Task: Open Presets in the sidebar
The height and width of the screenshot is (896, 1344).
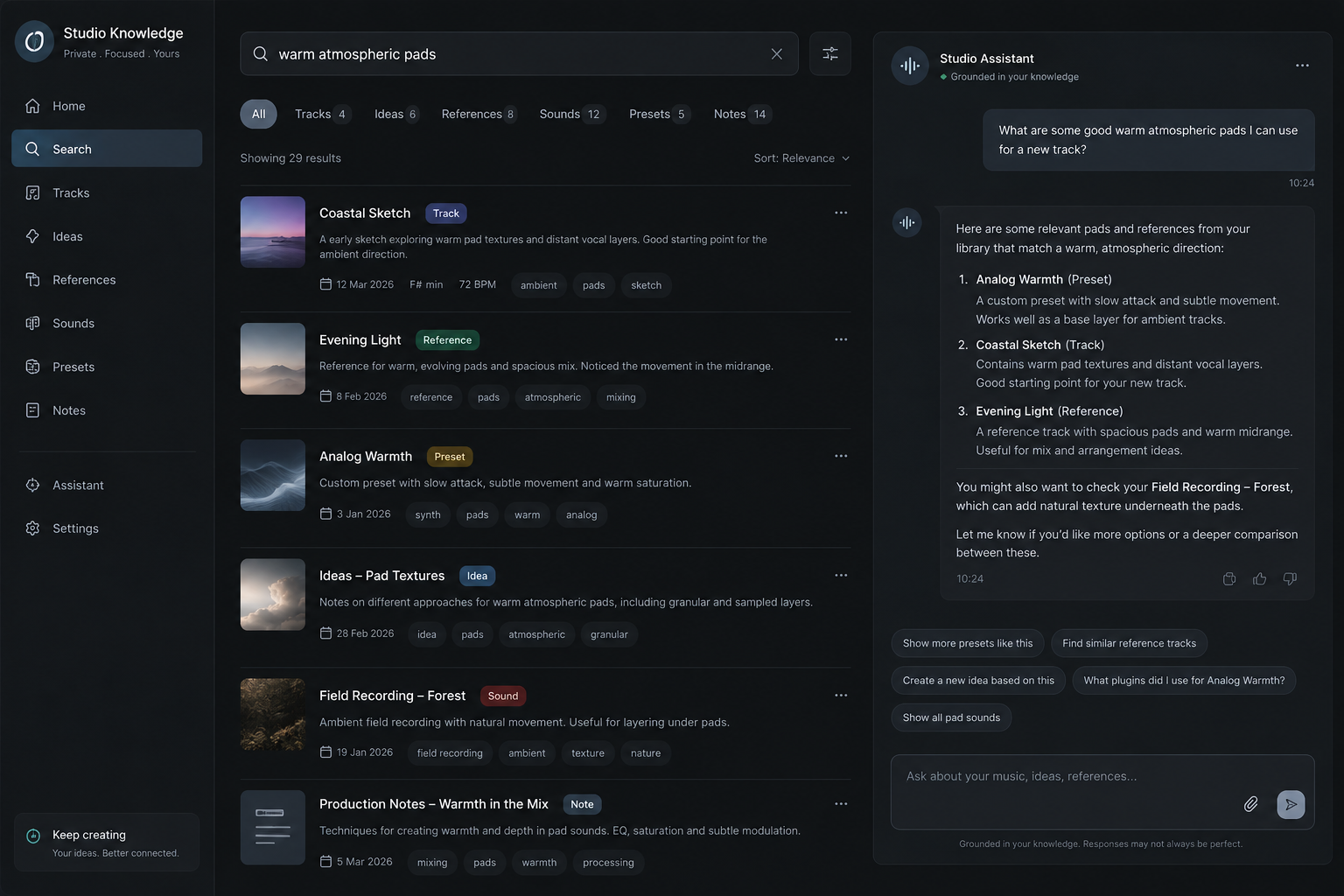Action: (107, 367)
